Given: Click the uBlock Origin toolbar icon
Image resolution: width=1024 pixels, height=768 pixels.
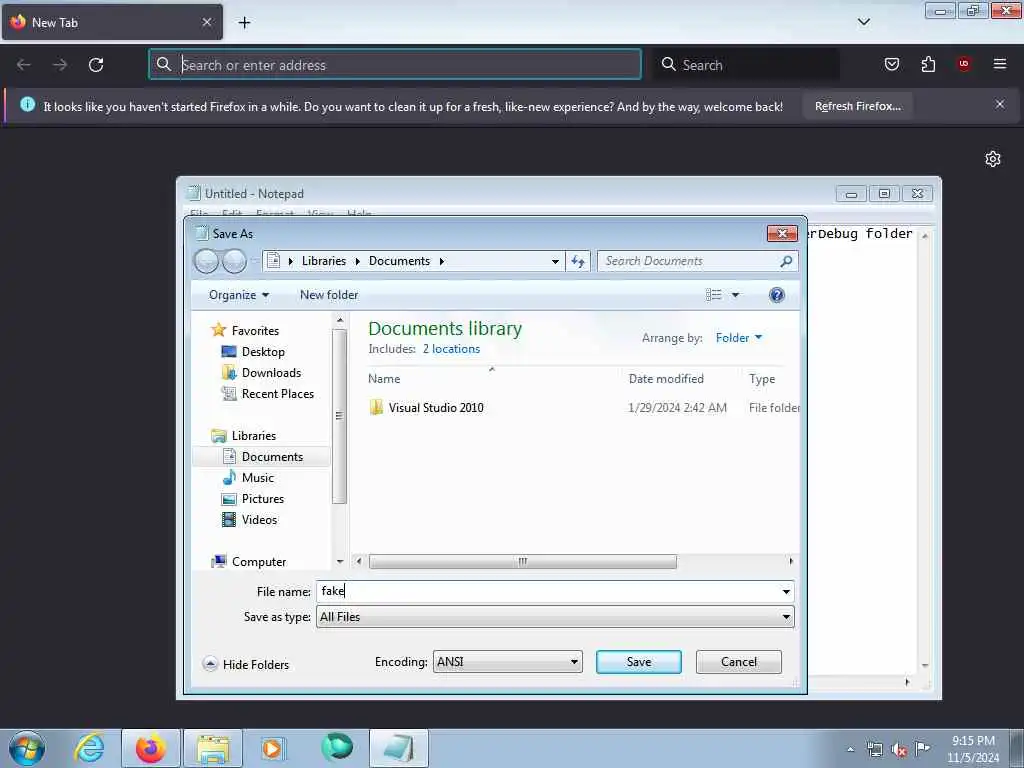Looking at the screenshot, I should pyautogui.click(x=964, y=64).
